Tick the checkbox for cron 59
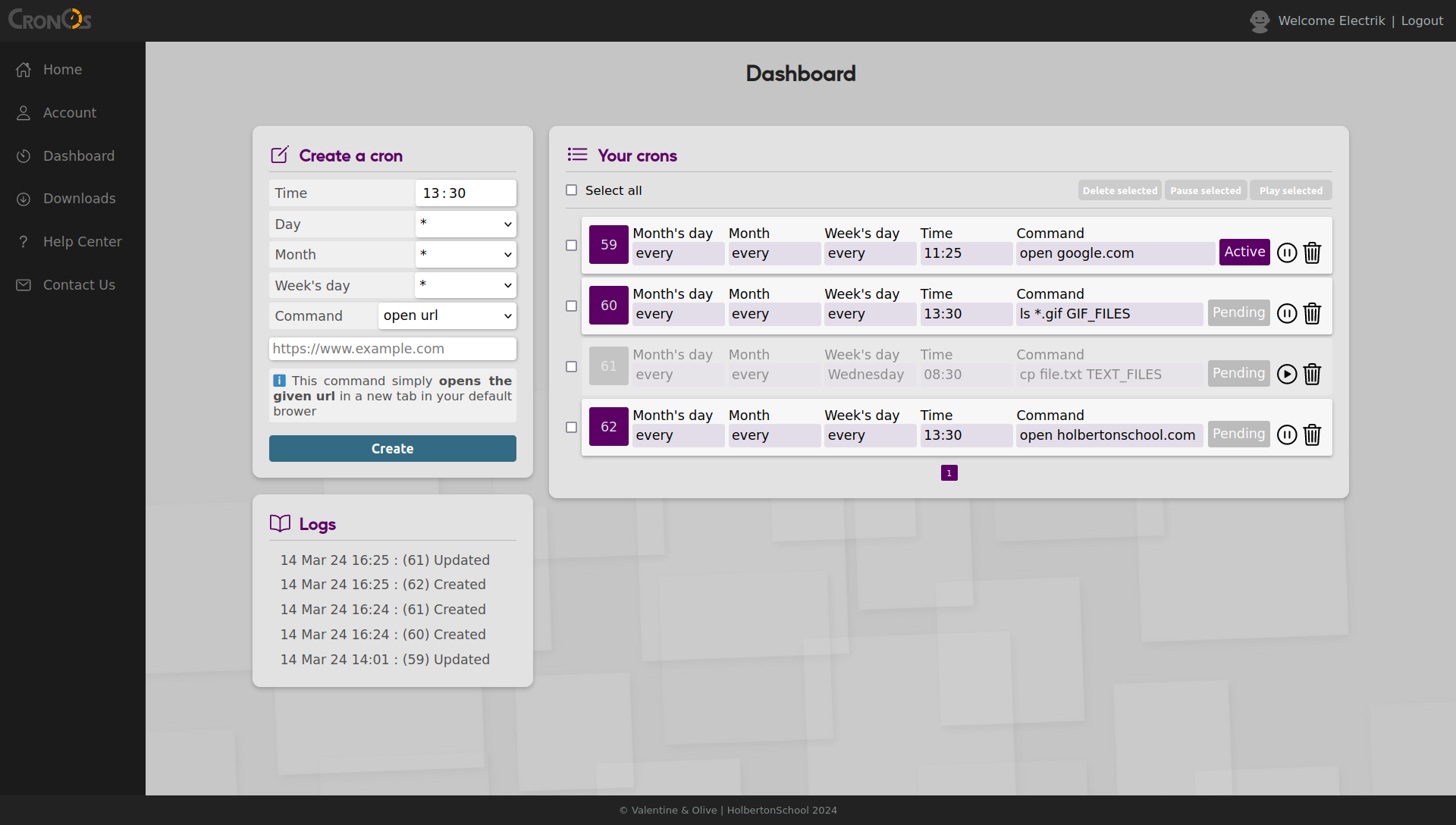Screen dimensions: 1456x825 coord(572,245)
